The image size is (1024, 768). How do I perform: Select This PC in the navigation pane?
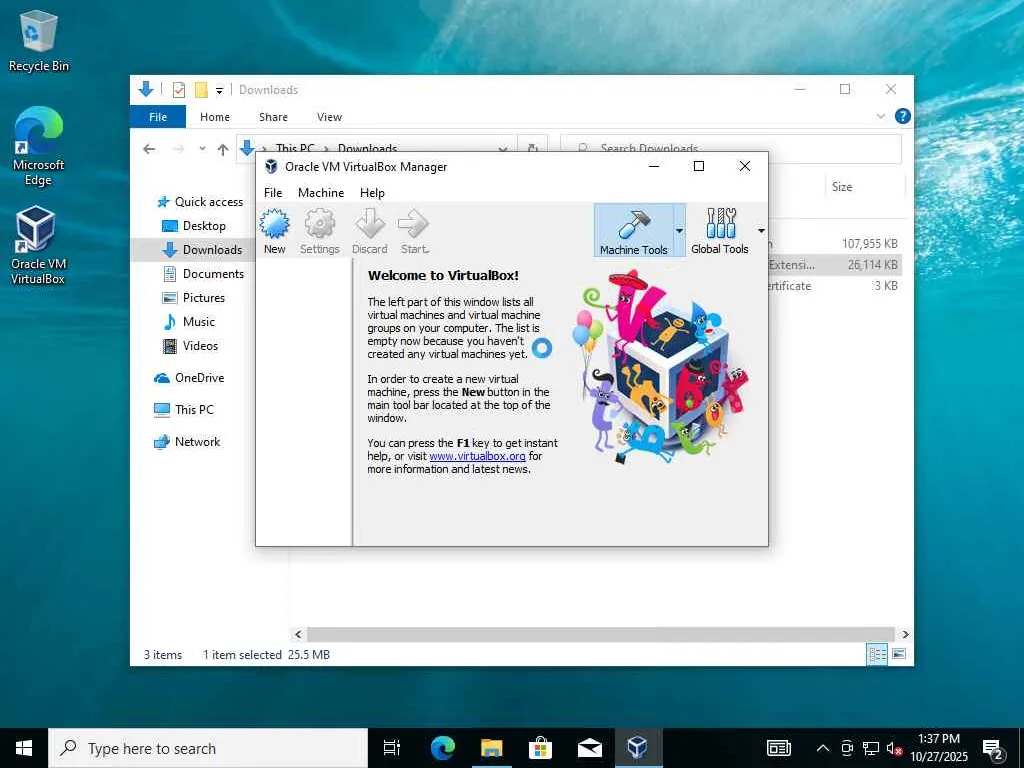[184, 410]
